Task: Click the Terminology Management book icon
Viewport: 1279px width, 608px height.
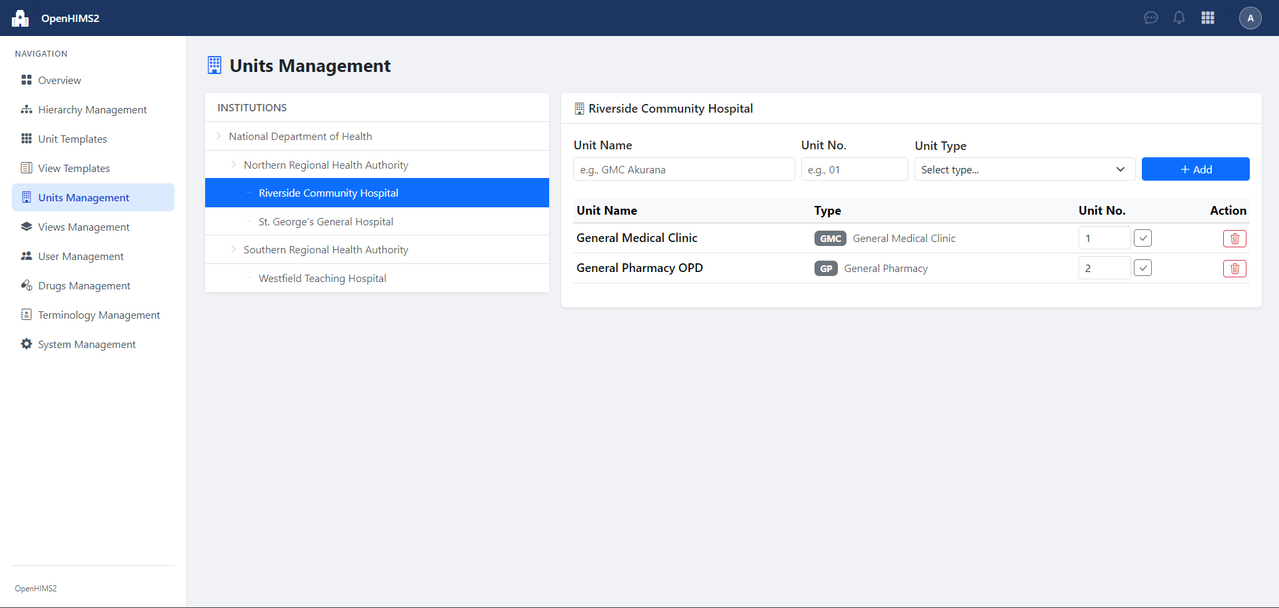Action: pos(27,315)
